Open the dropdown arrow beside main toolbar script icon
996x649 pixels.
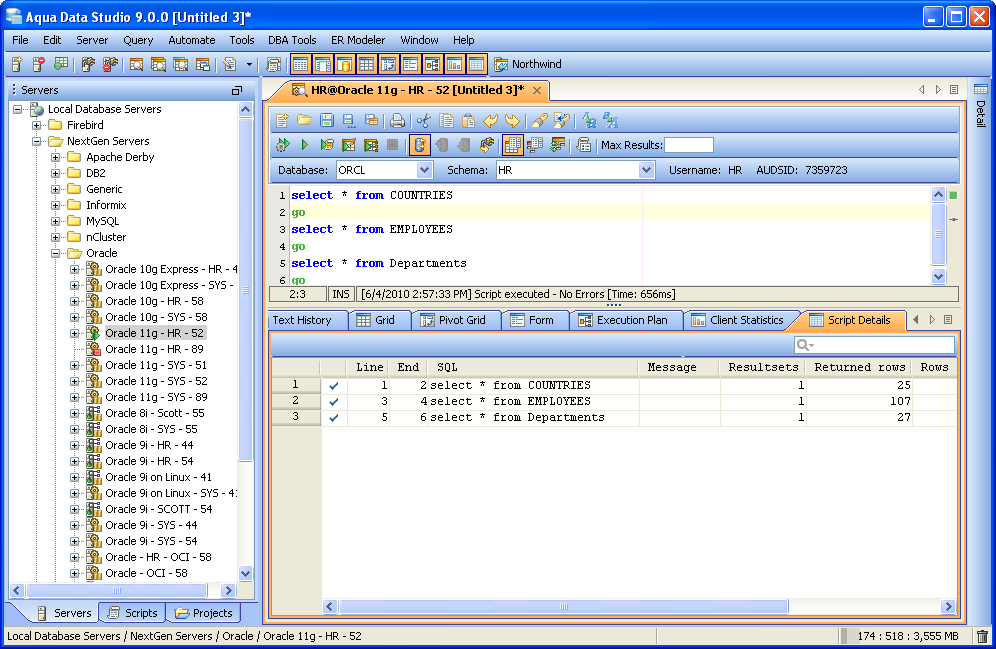pos(249,64)
